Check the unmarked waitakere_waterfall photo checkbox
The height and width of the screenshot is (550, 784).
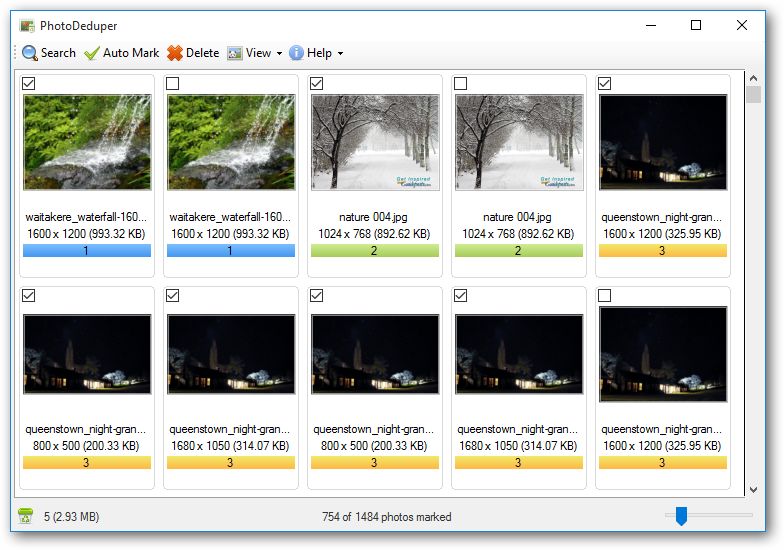point(172,84)
